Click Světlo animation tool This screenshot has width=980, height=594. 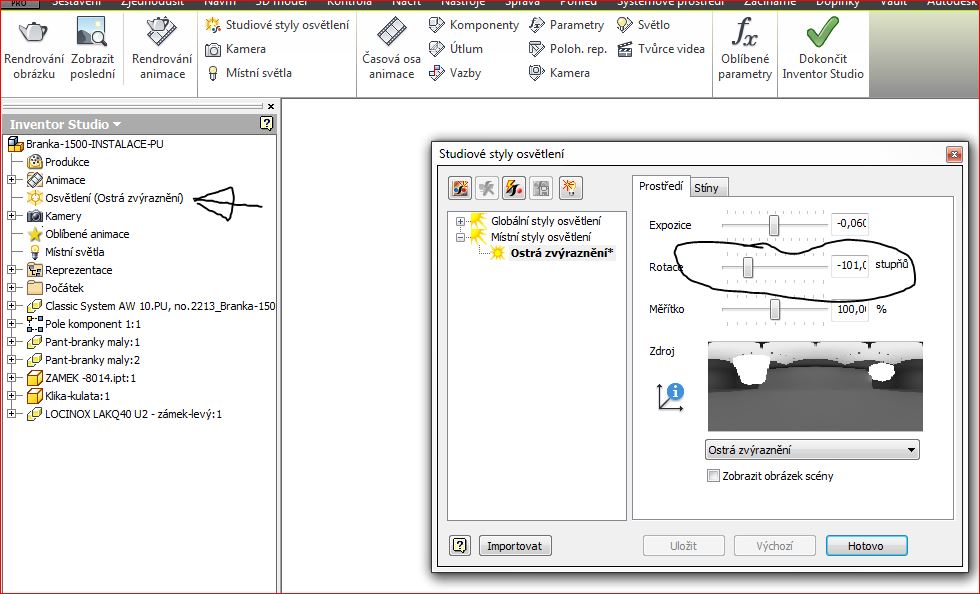(x=643, y=25)
